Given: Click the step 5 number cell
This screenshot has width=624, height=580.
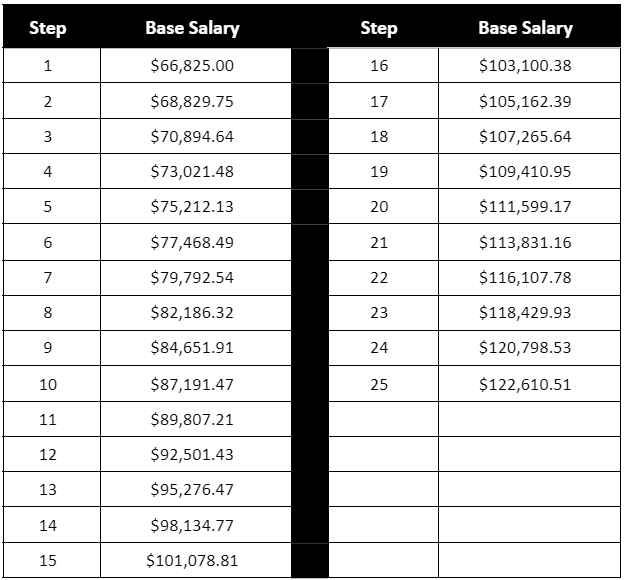Looking at the screenshot, I should tap(48, 207).
